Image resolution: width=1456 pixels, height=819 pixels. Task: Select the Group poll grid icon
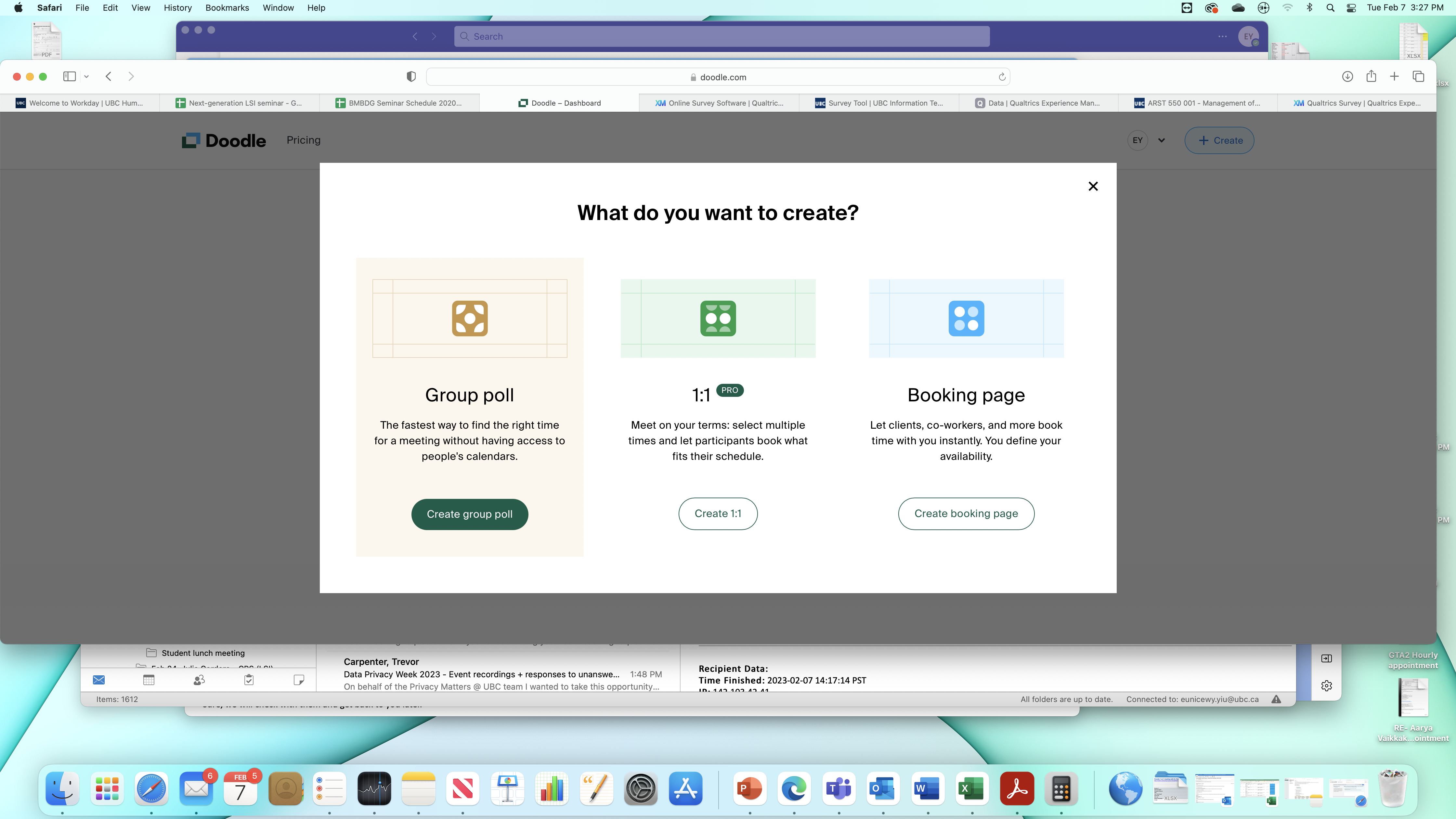click(x=469, y=318)
